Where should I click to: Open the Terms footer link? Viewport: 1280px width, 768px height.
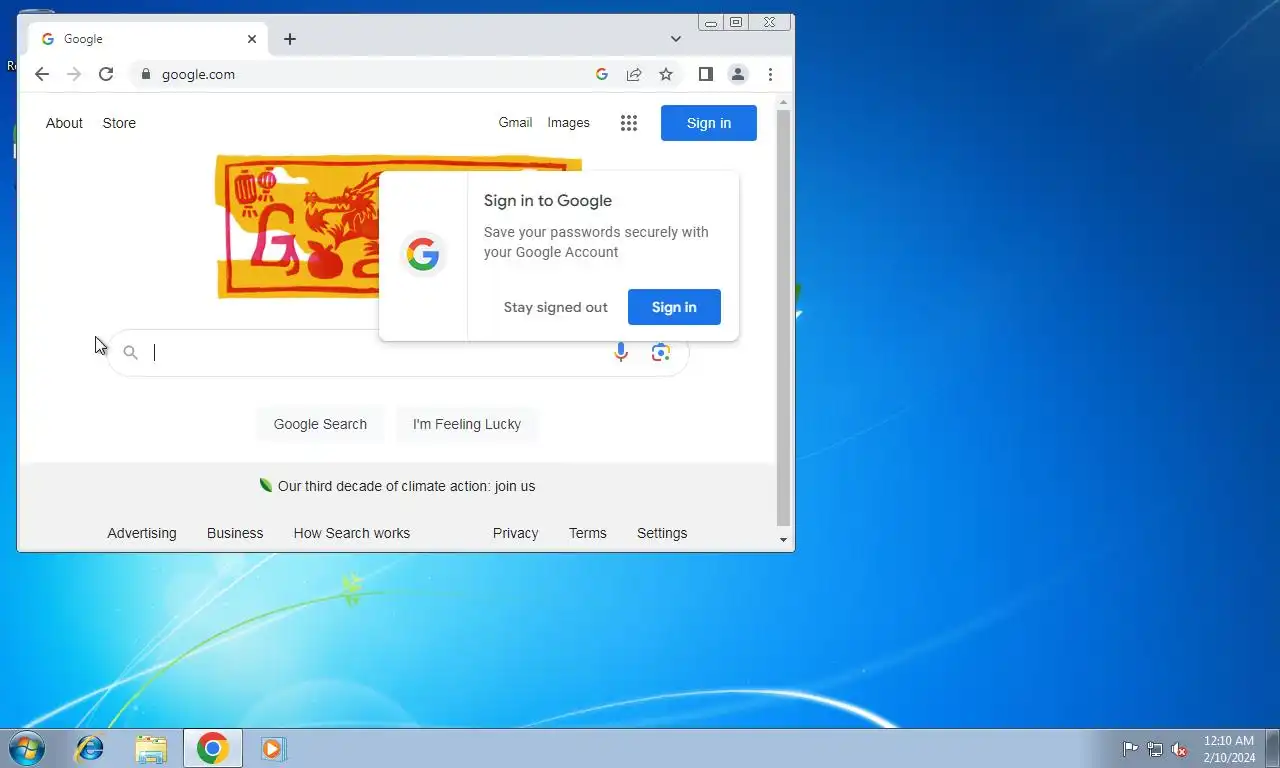588,533
